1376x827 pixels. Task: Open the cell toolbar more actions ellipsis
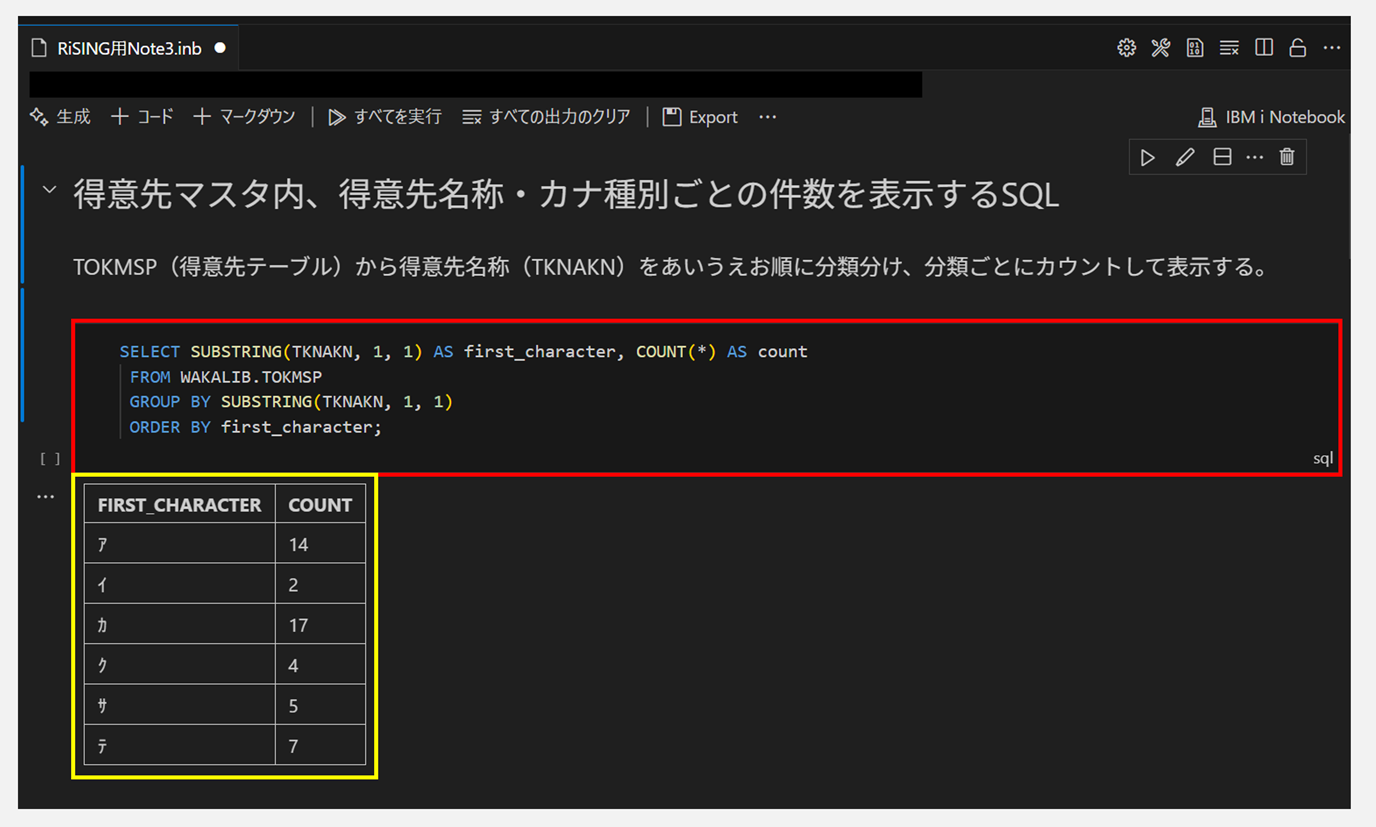pos(1254,157)
